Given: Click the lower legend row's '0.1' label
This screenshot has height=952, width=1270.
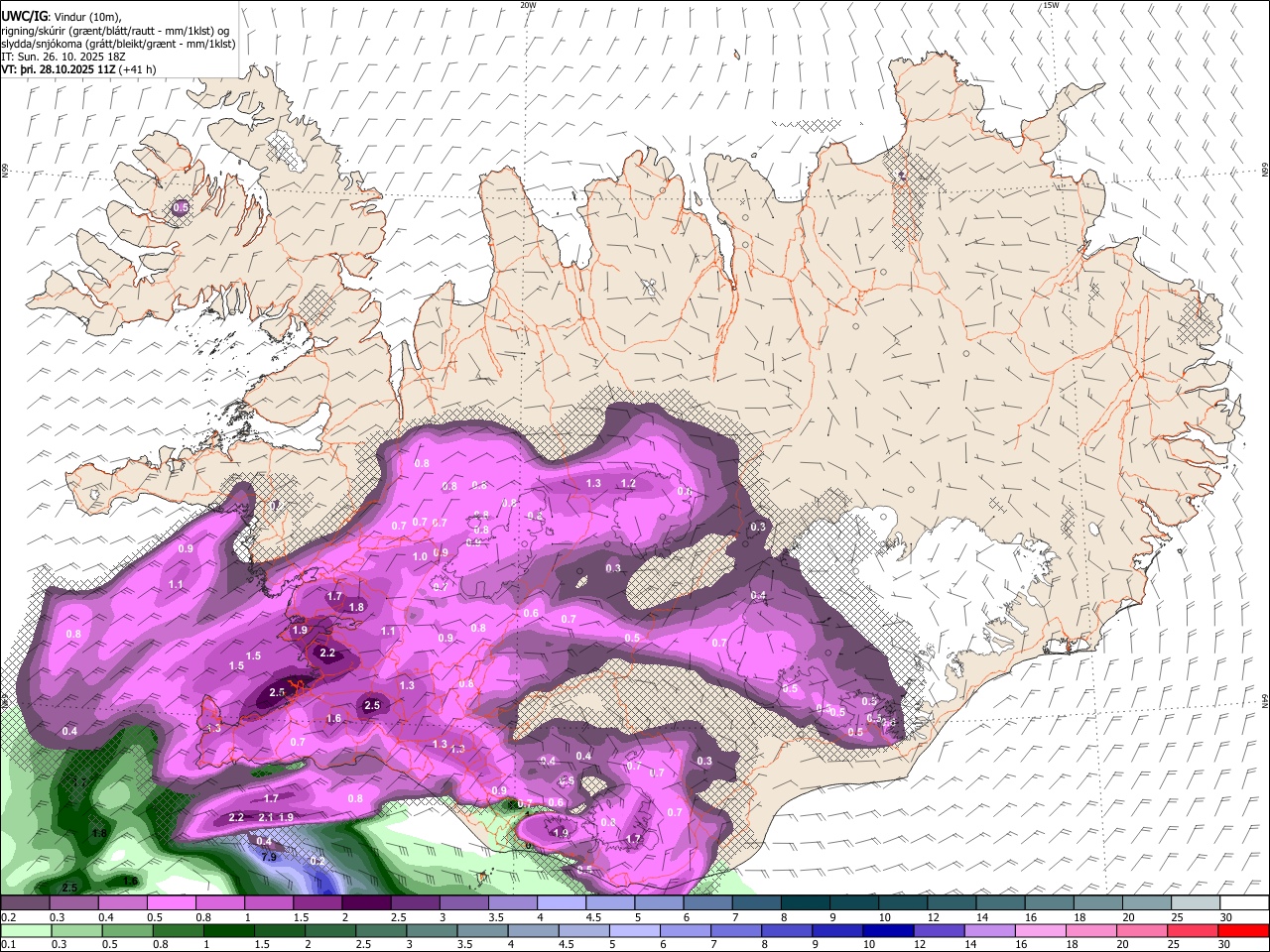Looking at the screenshot, I should 8,944.
